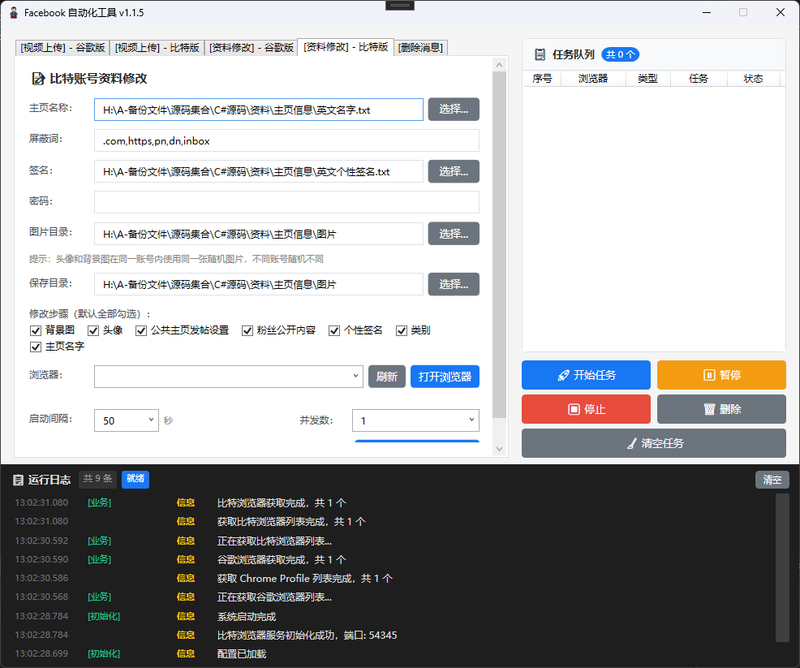Click the 任务 column header
The width and height of the screenshot is (800, 668).
(698, 79)
